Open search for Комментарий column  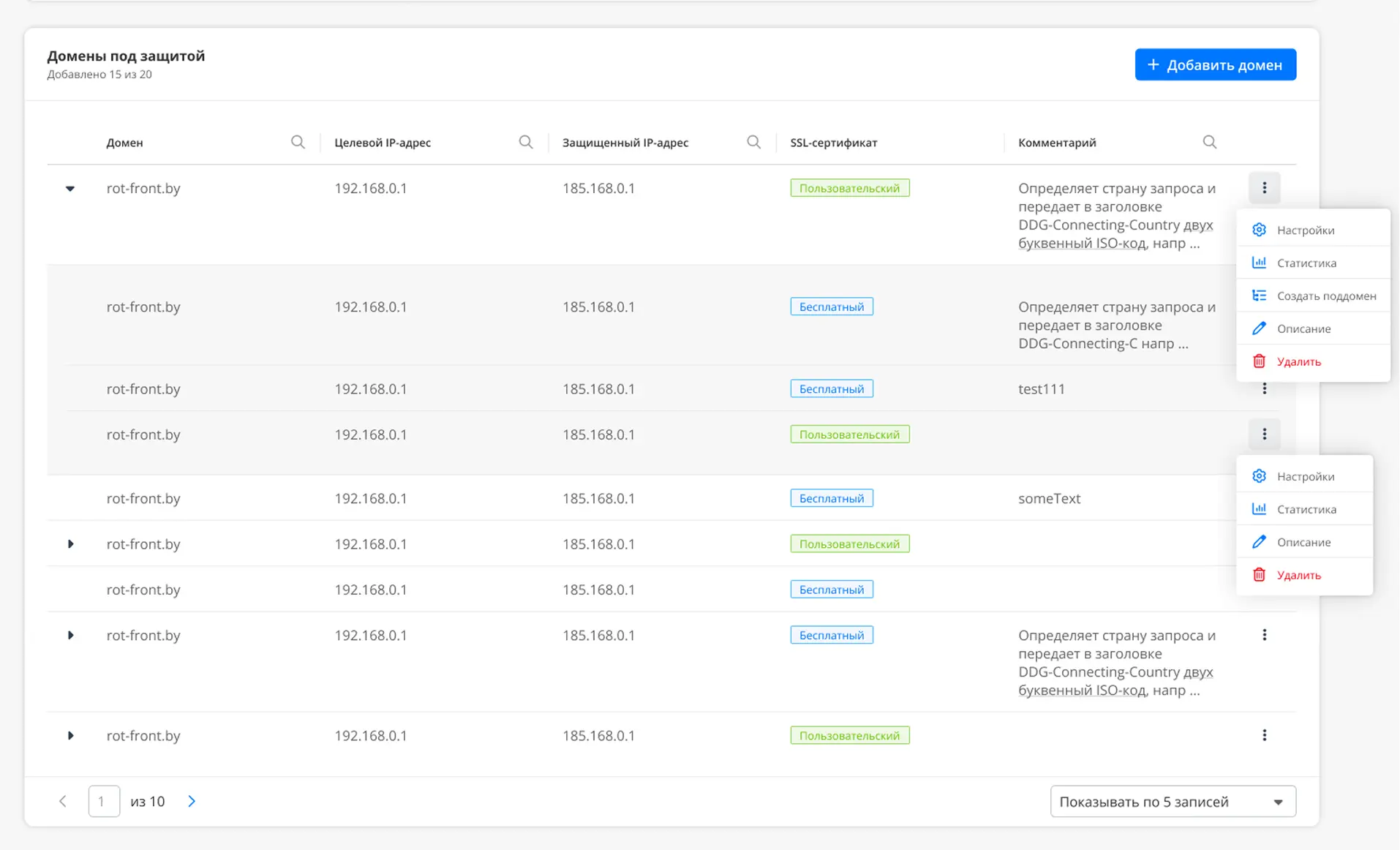(1210, 142)
